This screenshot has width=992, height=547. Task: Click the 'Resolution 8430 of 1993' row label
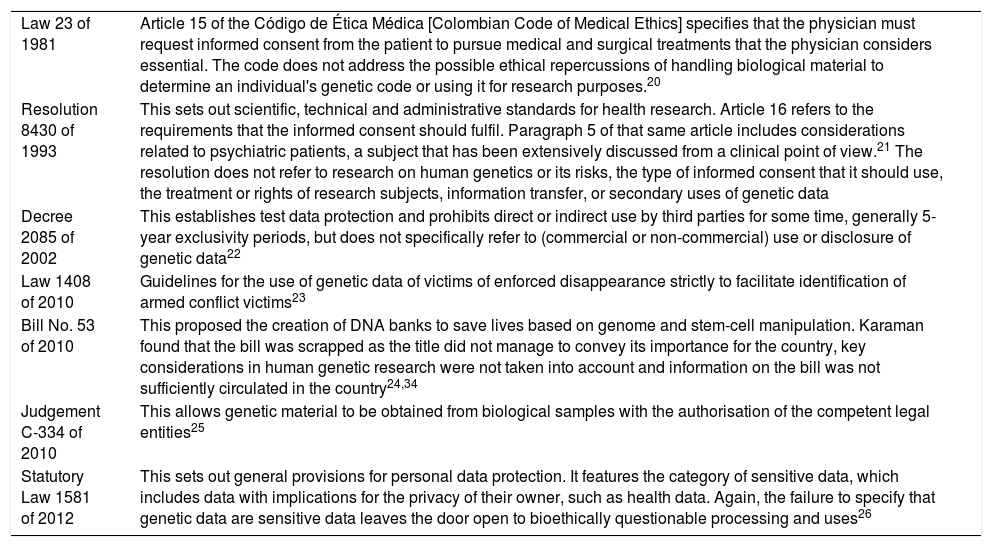(x=59, y=130)
